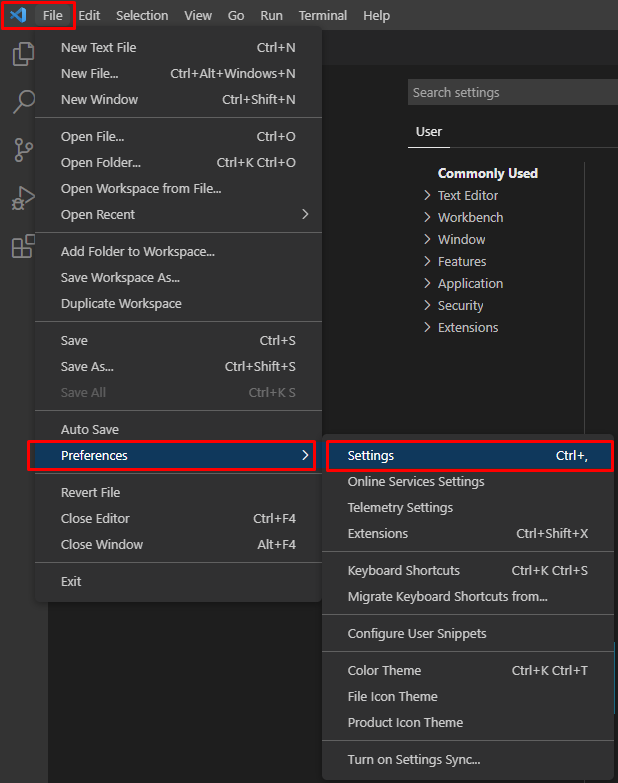618x783 pixels.
Task: Open the View menu
Action: 198,15
